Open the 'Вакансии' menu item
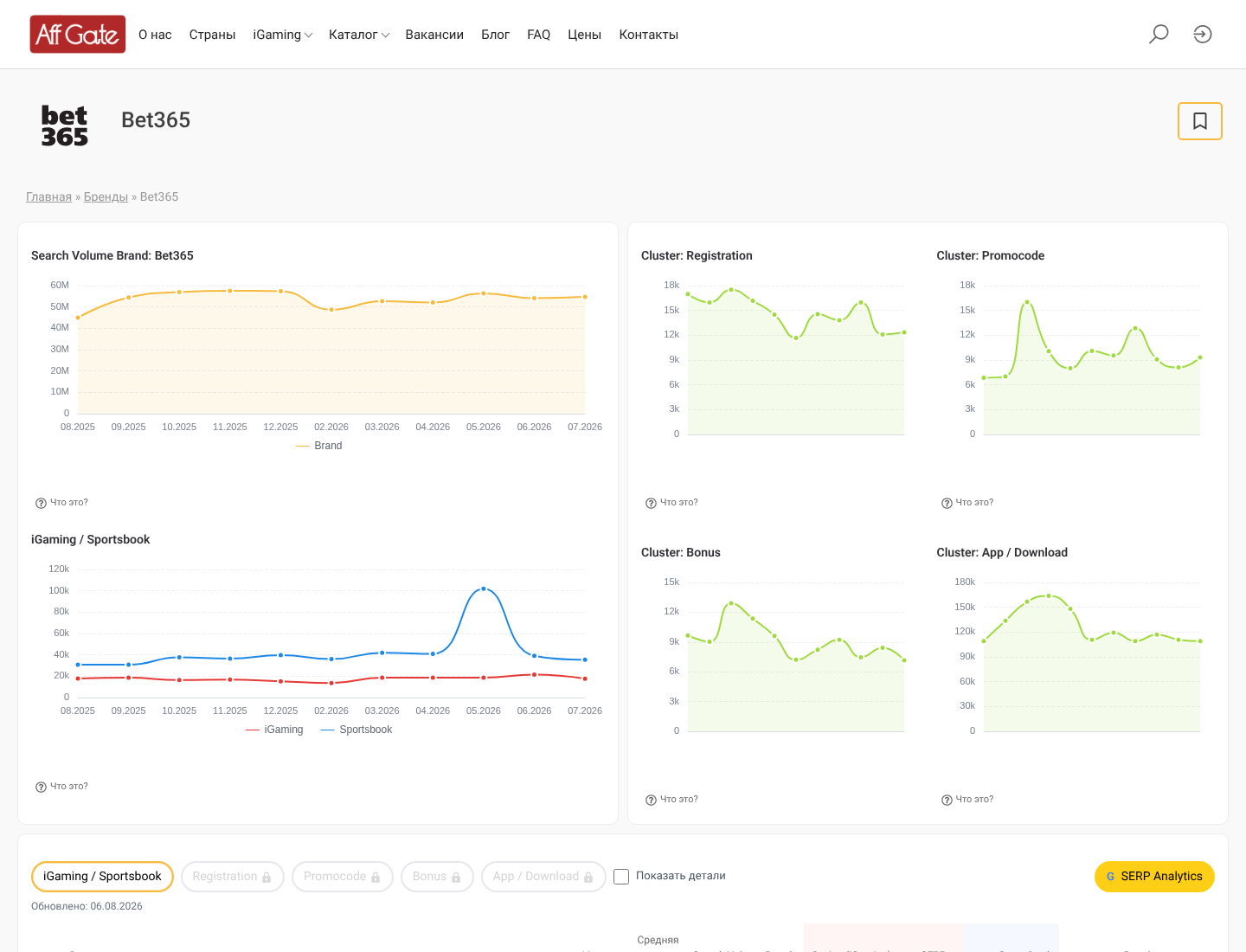 click(x=434, y=35)
